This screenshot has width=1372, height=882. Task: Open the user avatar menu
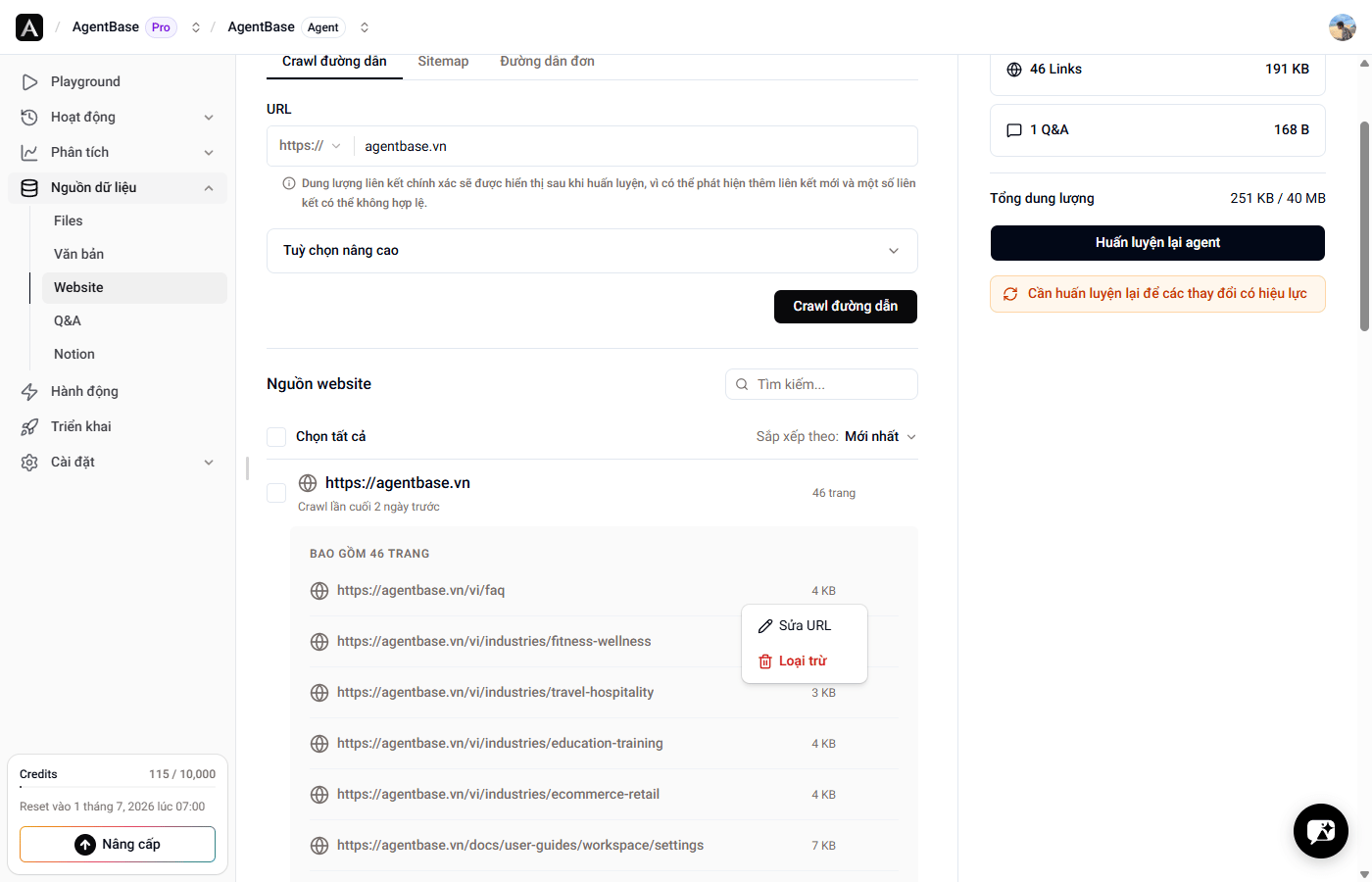coord(1343,27)
